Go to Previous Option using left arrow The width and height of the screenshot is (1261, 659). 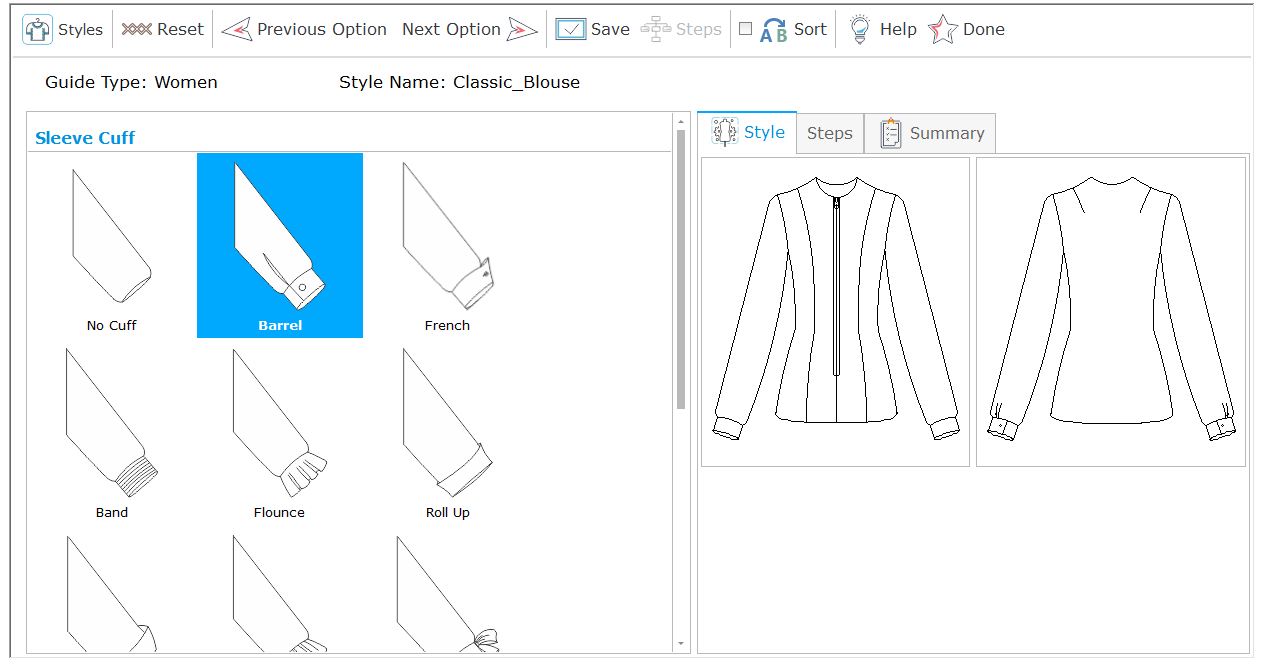click(x=236, y=29)
